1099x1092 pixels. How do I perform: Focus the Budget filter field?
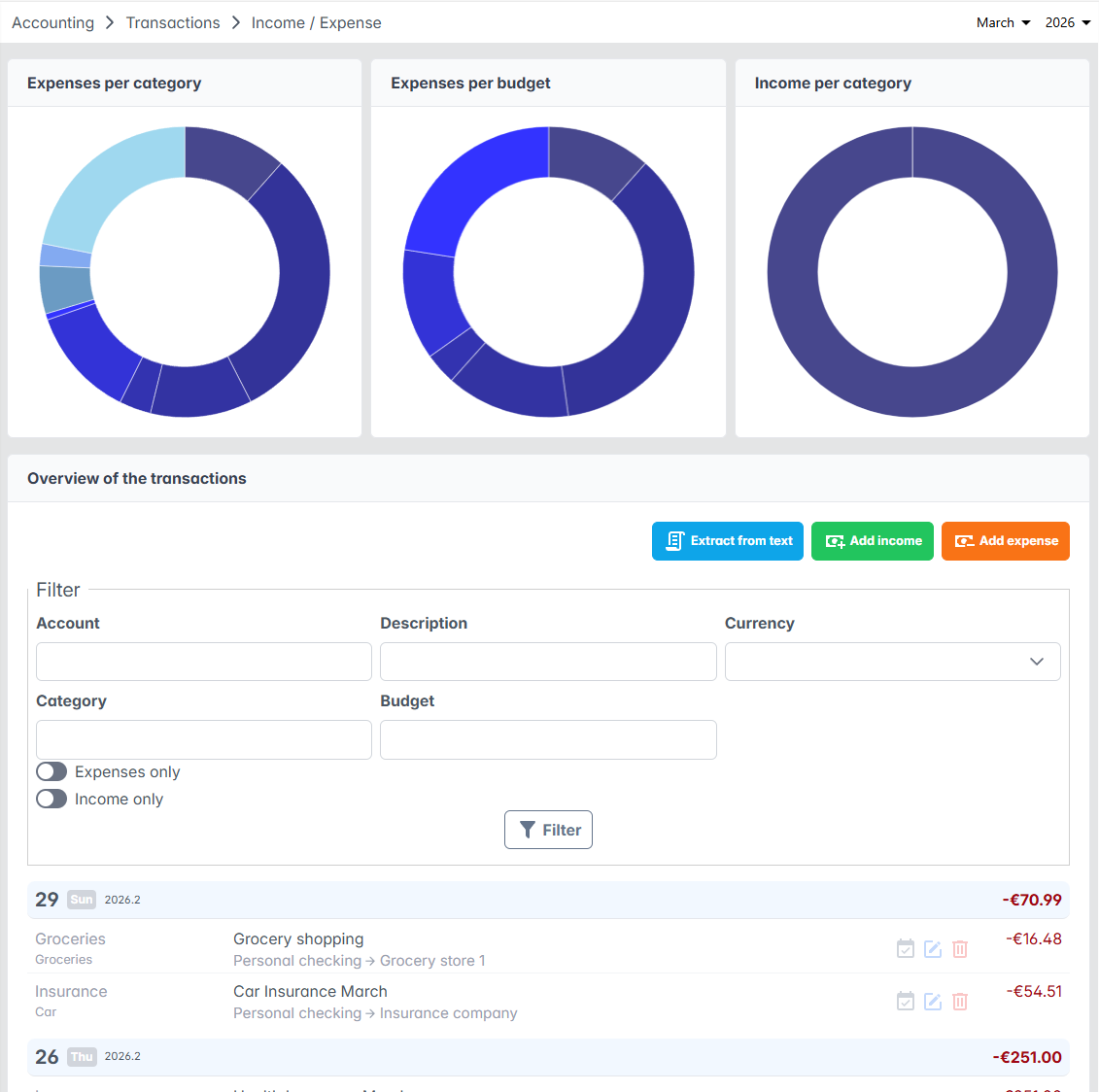coord(548,739)
